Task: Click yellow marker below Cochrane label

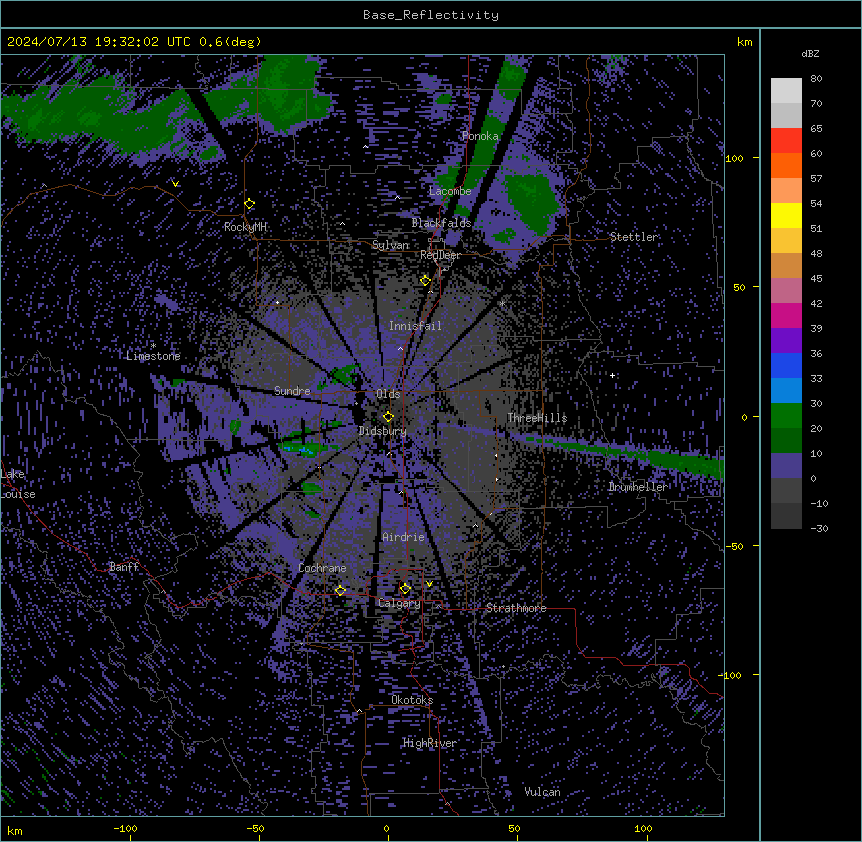Action: click(x=340, y=591)
